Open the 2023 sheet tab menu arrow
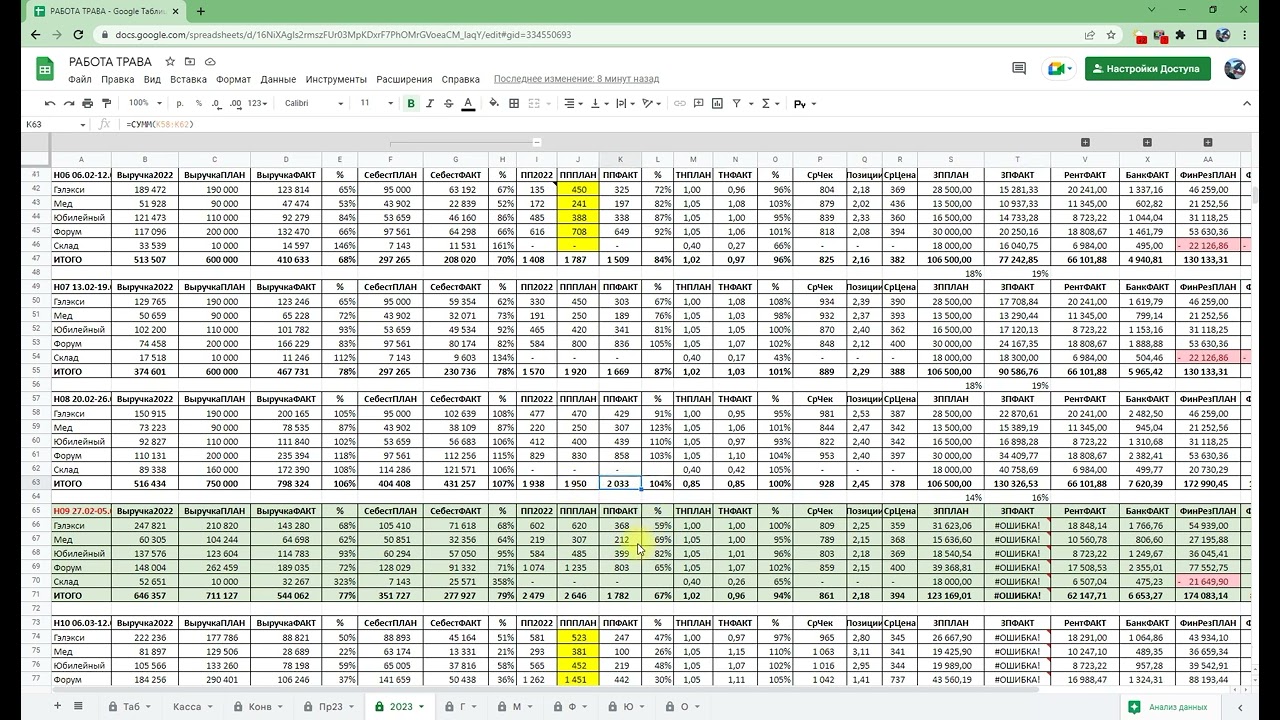Image resolution: width=1280 pixels, height=720 pixels. pyautogui.click(x=422, y=707)
